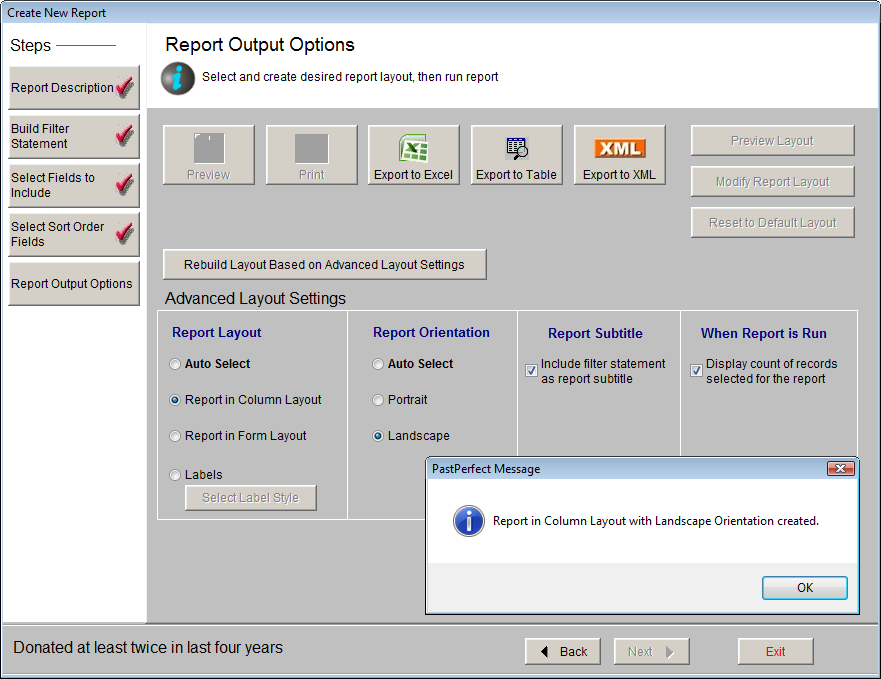Click the Print report icon

click(x=311, y=148)
